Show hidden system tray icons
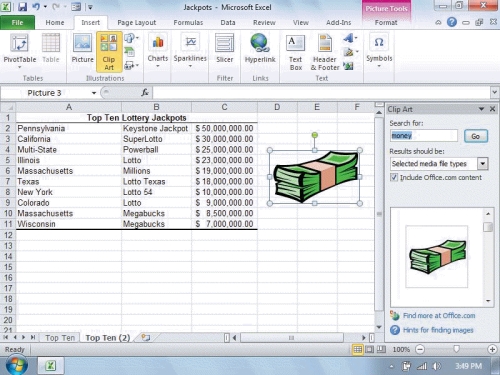The width and height of the screenshot is (500, 375). (x=391, y=366)
